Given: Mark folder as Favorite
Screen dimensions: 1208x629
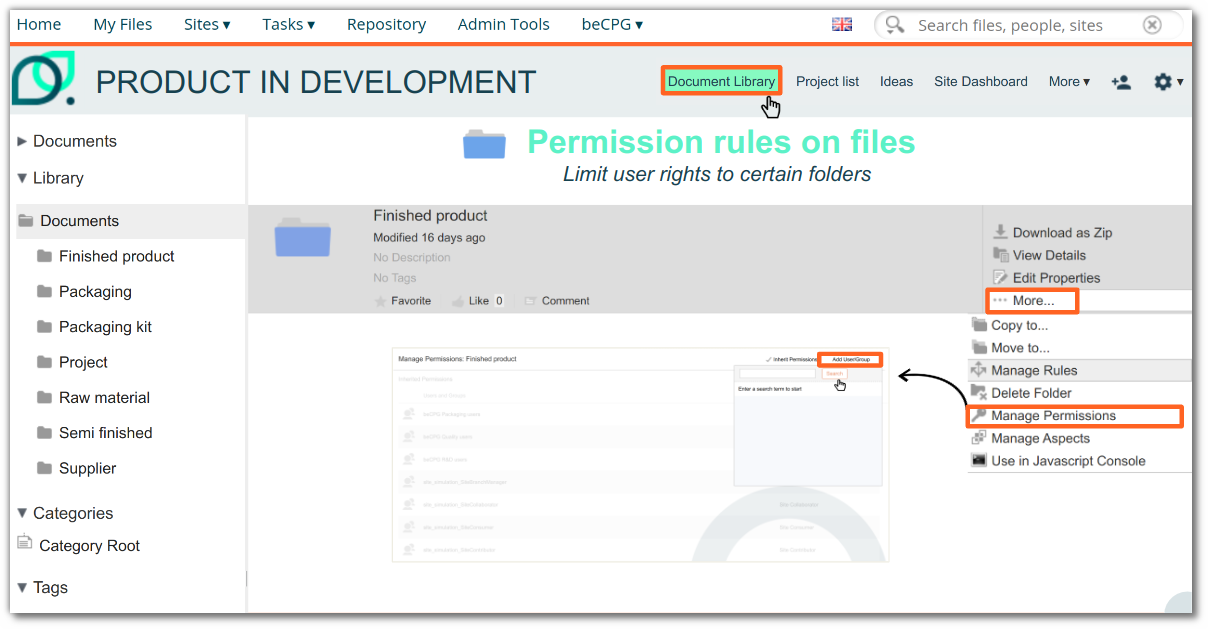Looking at the screenshot, I should point(402,301).
